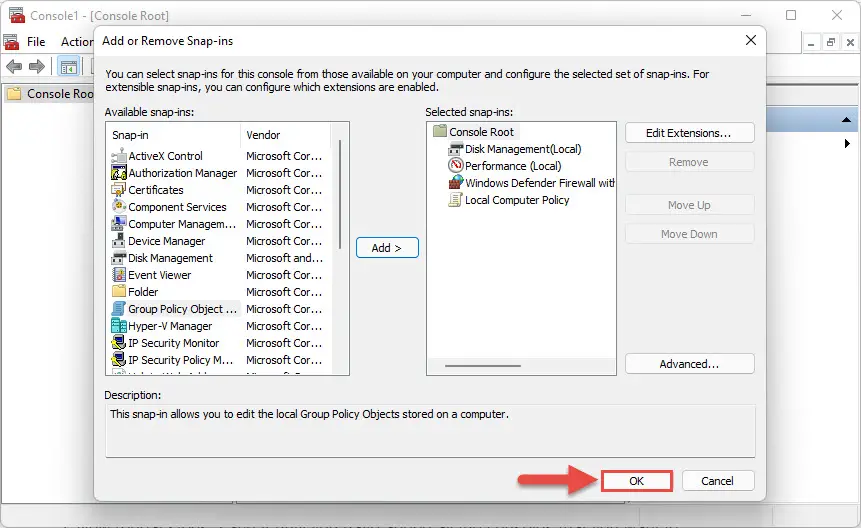861x528 pixels.
Task: Select the ActiveX Control snap-in icon
Action: click(x=119, y=156)
